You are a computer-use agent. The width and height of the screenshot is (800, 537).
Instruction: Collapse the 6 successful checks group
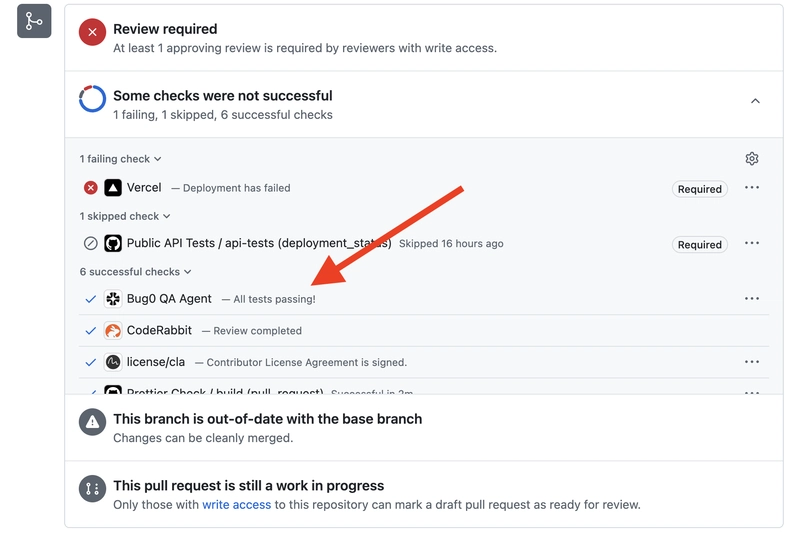pos(136,272)
